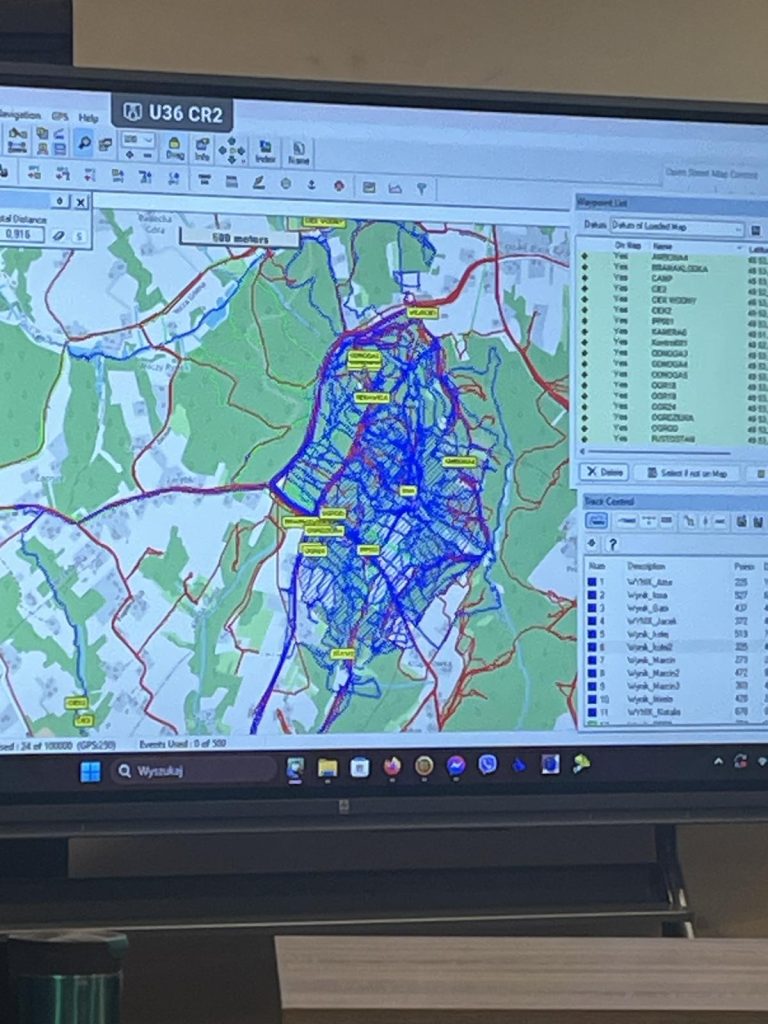This screenshot has width=768, height=1024.
Task: Click the red circle toolbar icon
Action: tap(339, 185)
